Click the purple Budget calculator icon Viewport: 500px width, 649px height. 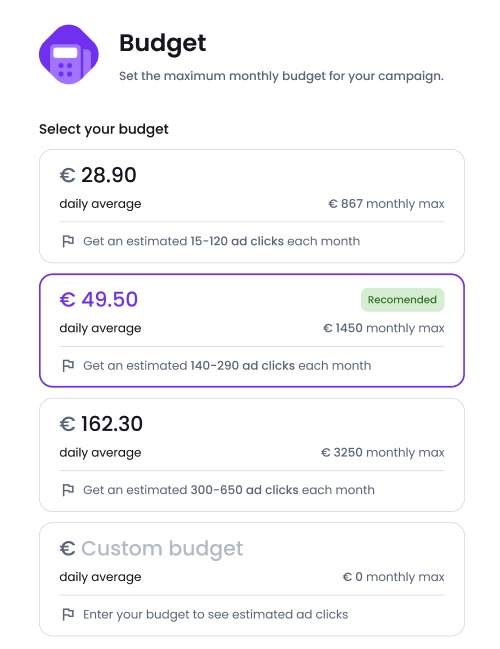pos(69,54)
